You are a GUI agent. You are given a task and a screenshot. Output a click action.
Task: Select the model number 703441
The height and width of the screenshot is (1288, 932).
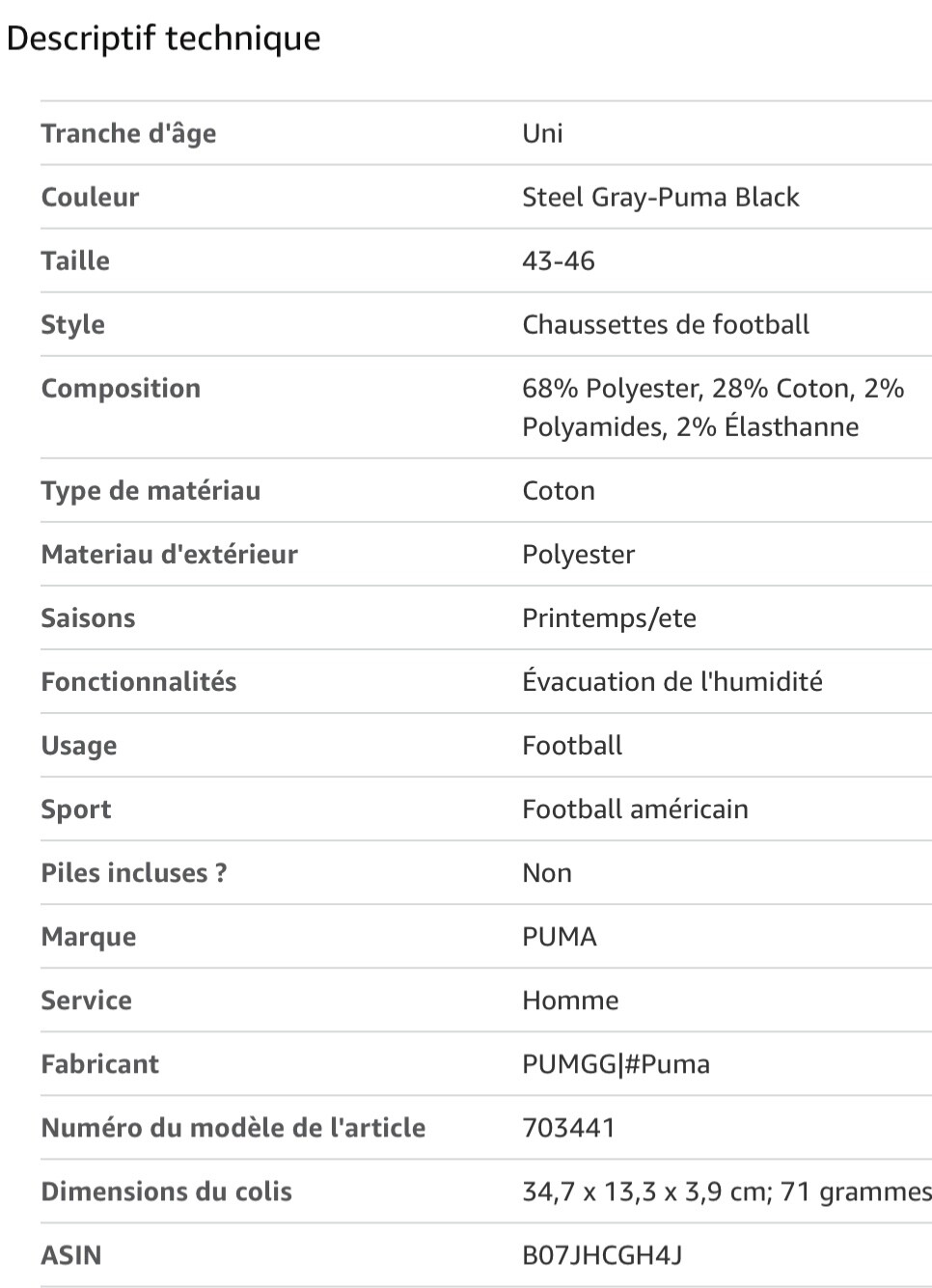pyautogui.click(x=568, y=1127)
